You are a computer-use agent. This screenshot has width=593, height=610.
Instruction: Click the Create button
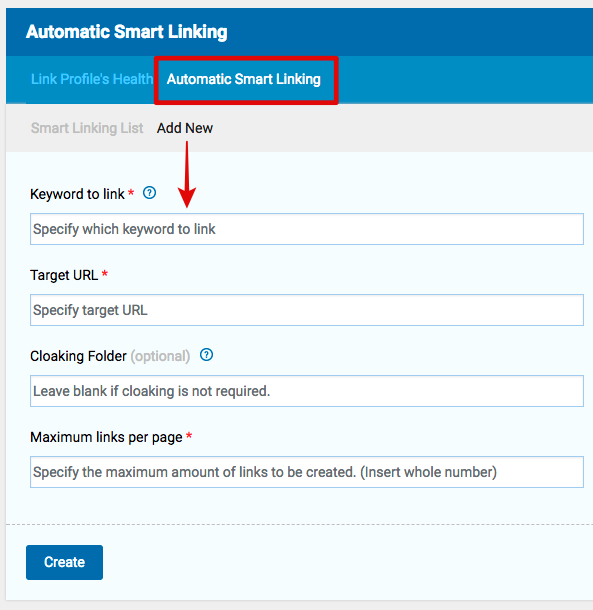point(65,562)
